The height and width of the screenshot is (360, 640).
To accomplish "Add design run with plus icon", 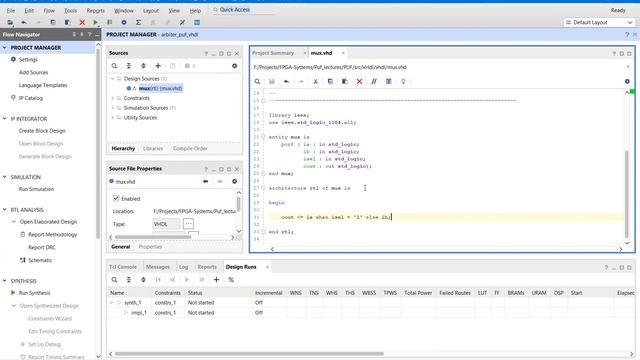I will click(x=216, y=280).
